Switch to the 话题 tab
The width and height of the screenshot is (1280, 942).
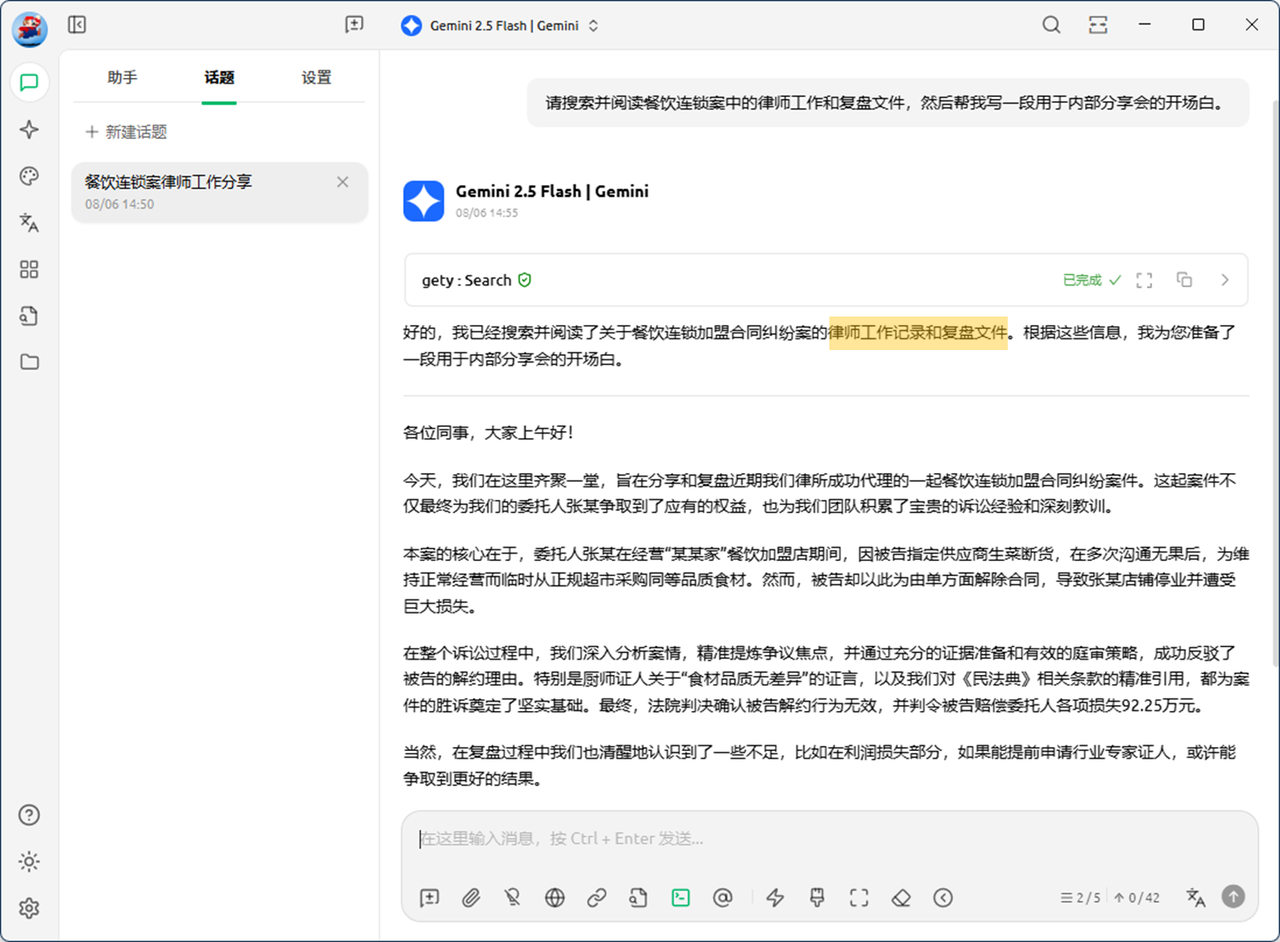point(219,77)
